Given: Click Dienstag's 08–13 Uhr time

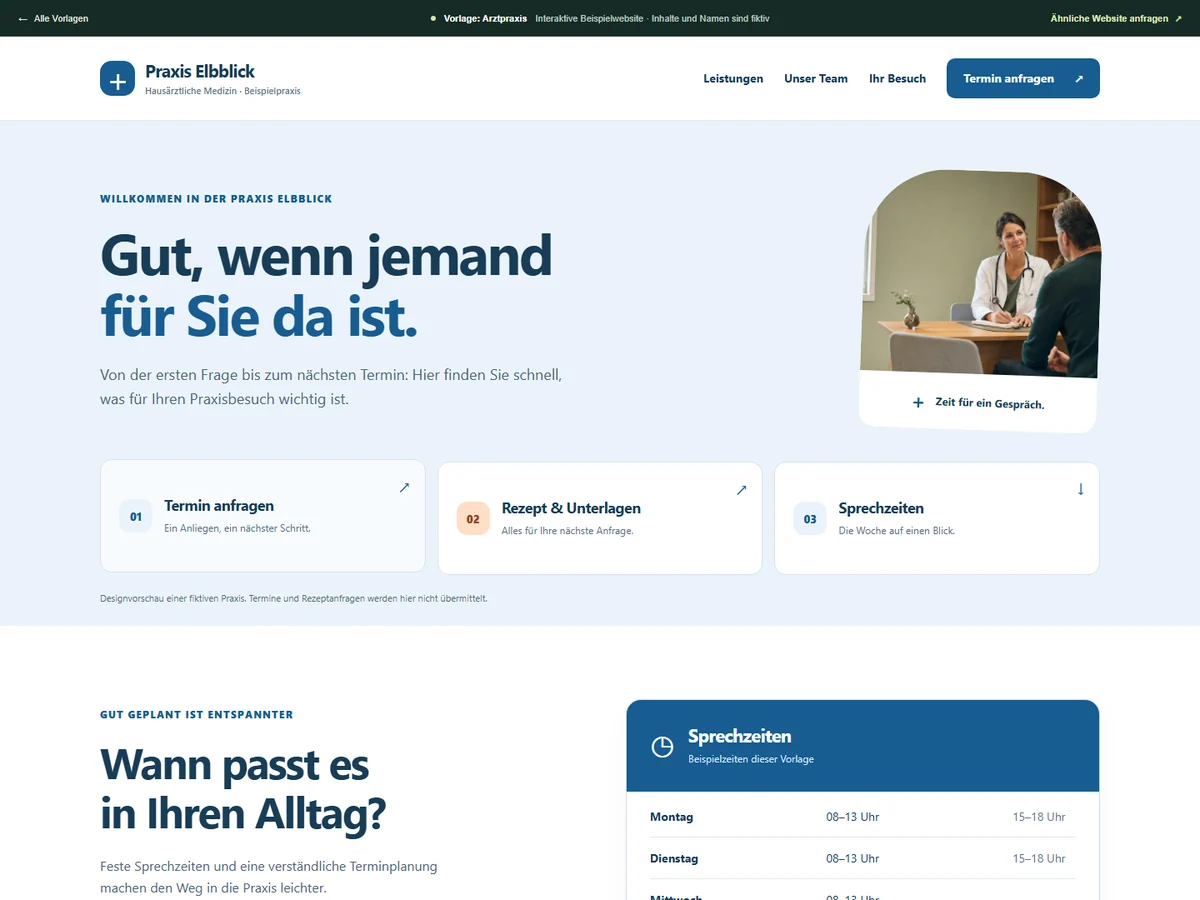Looking at the screenshot, I should pyautogui.click(x=852, y=858).
